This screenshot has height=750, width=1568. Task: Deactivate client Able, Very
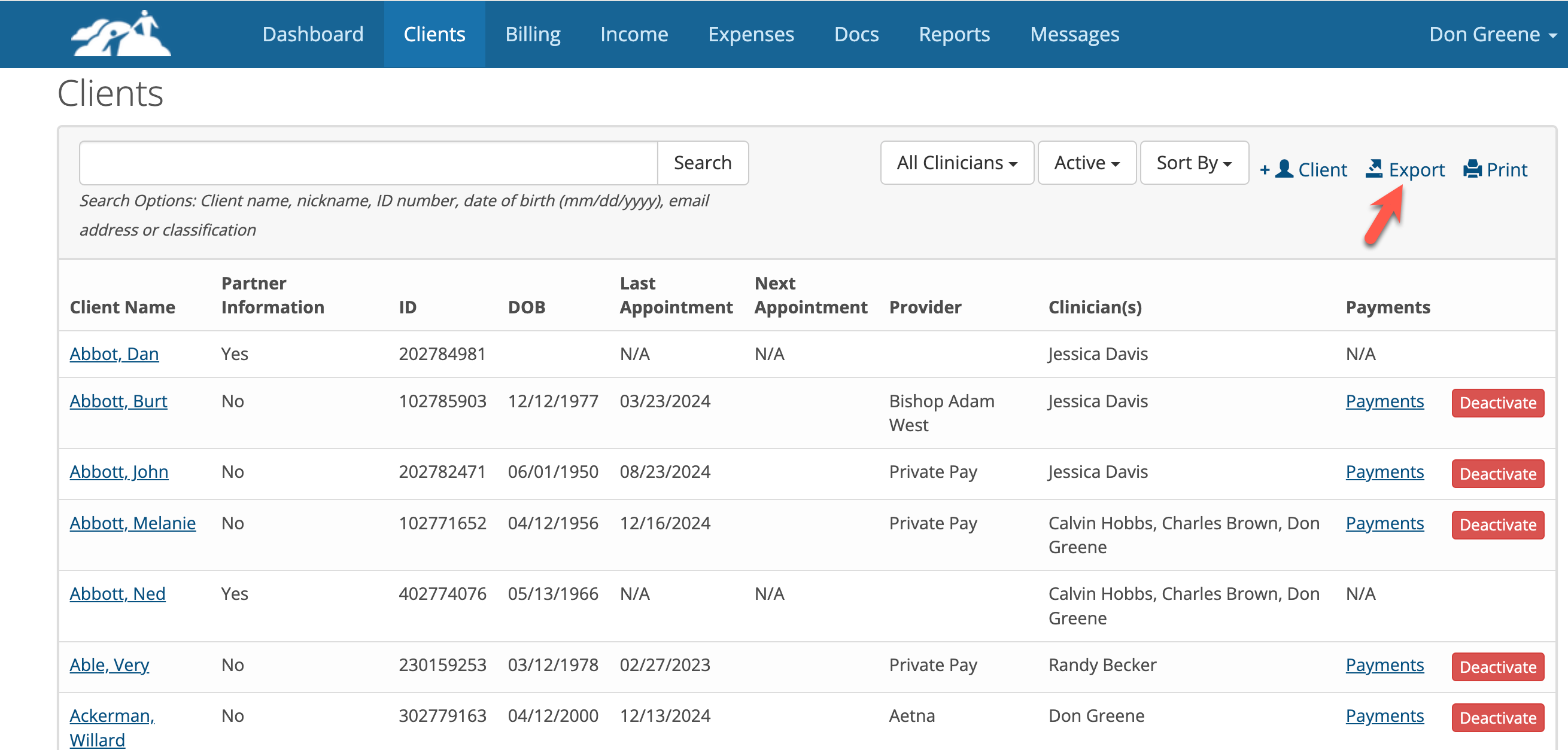coord(1497,667)
